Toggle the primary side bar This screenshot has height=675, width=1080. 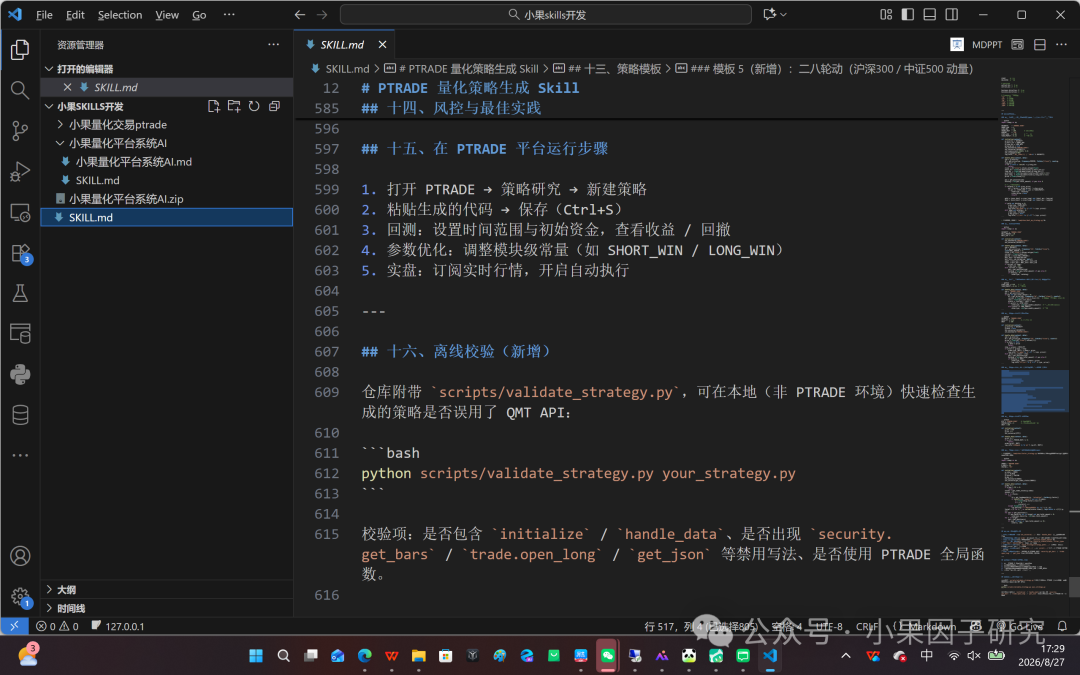pyautogui.click(x=908, y=14)
